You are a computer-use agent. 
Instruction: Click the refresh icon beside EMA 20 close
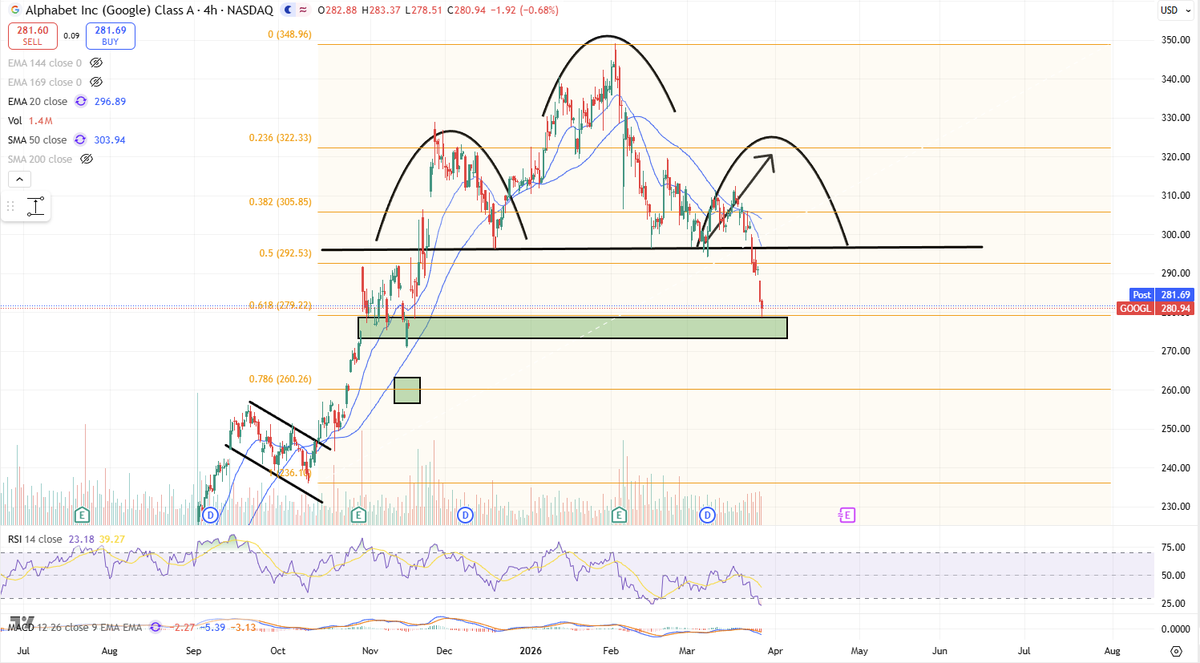coord(79,102)
